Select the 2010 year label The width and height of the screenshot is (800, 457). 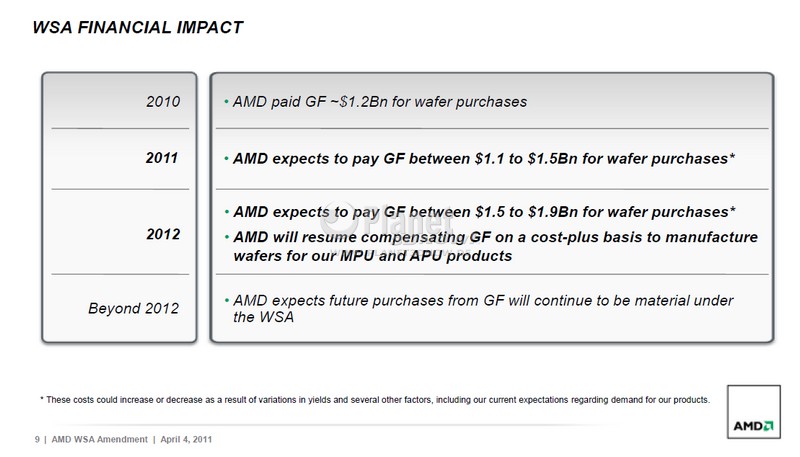(x=162, y=101)
